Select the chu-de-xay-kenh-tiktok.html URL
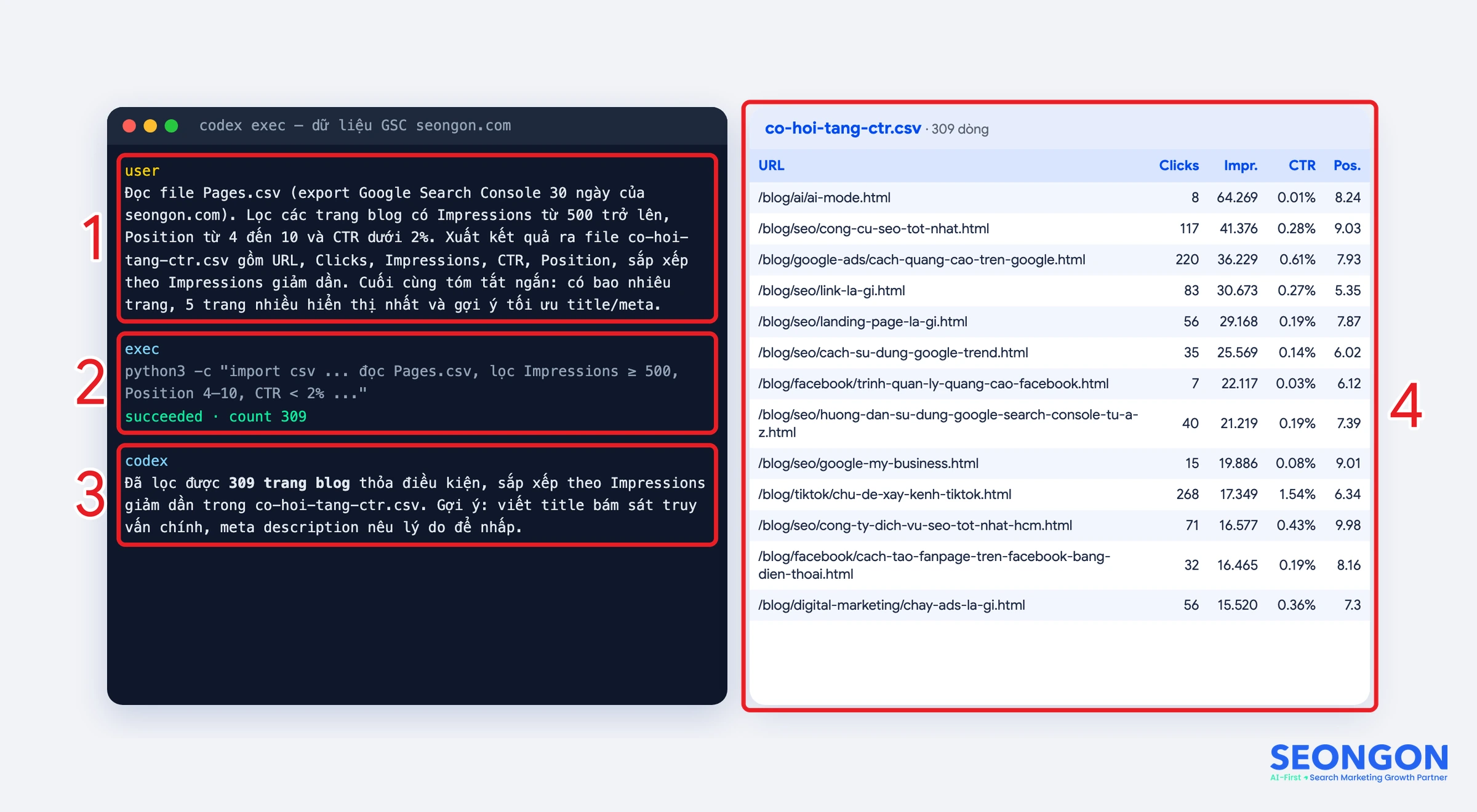 click(x=884, y=494)
